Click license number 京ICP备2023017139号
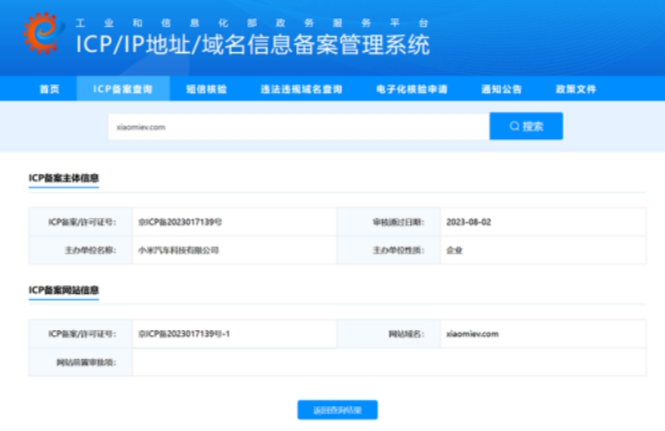 point(180,222)
